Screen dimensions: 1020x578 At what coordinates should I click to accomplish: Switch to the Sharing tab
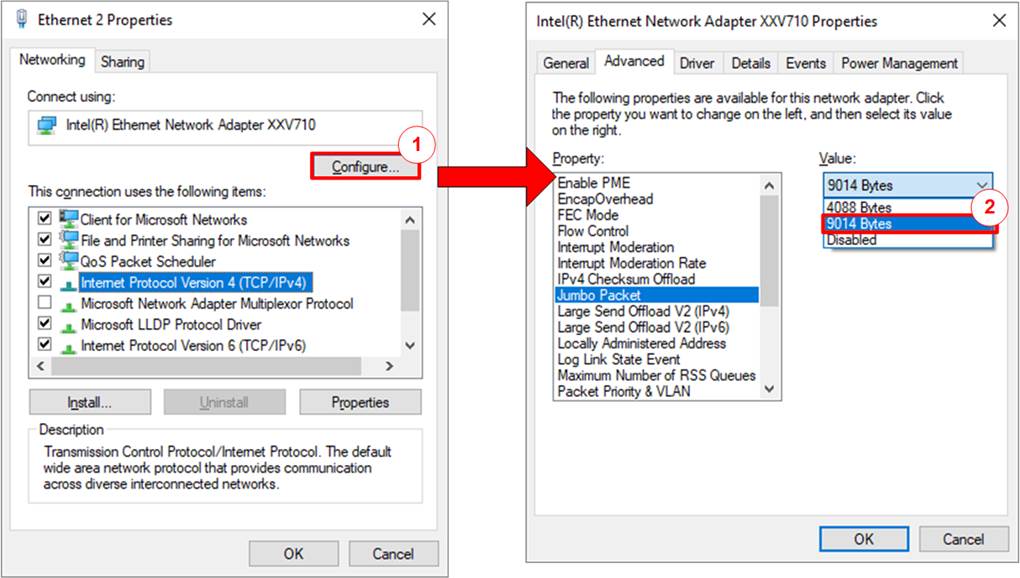122,62
